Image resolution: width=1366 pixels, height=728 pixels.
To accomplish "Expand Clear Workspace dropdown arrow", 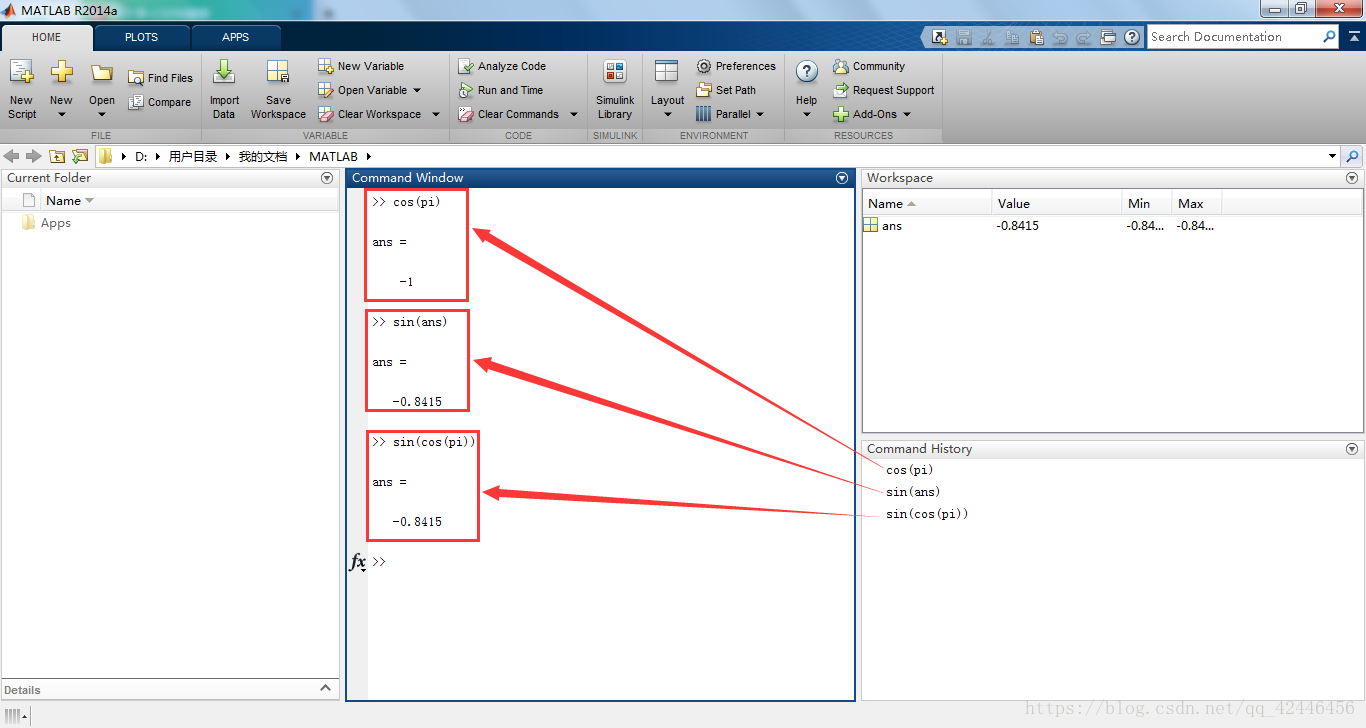I will click(x=435, y=114).
